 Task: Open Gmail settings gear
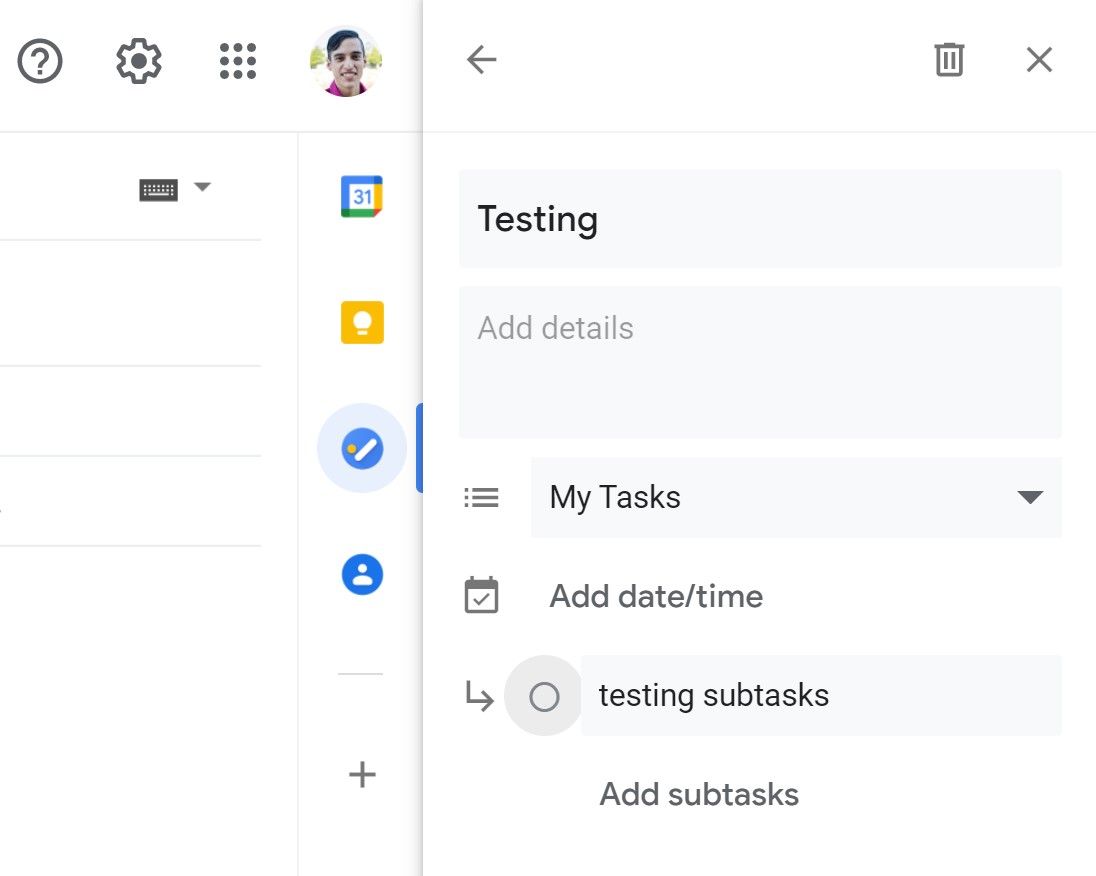click(x=139, y=60)
